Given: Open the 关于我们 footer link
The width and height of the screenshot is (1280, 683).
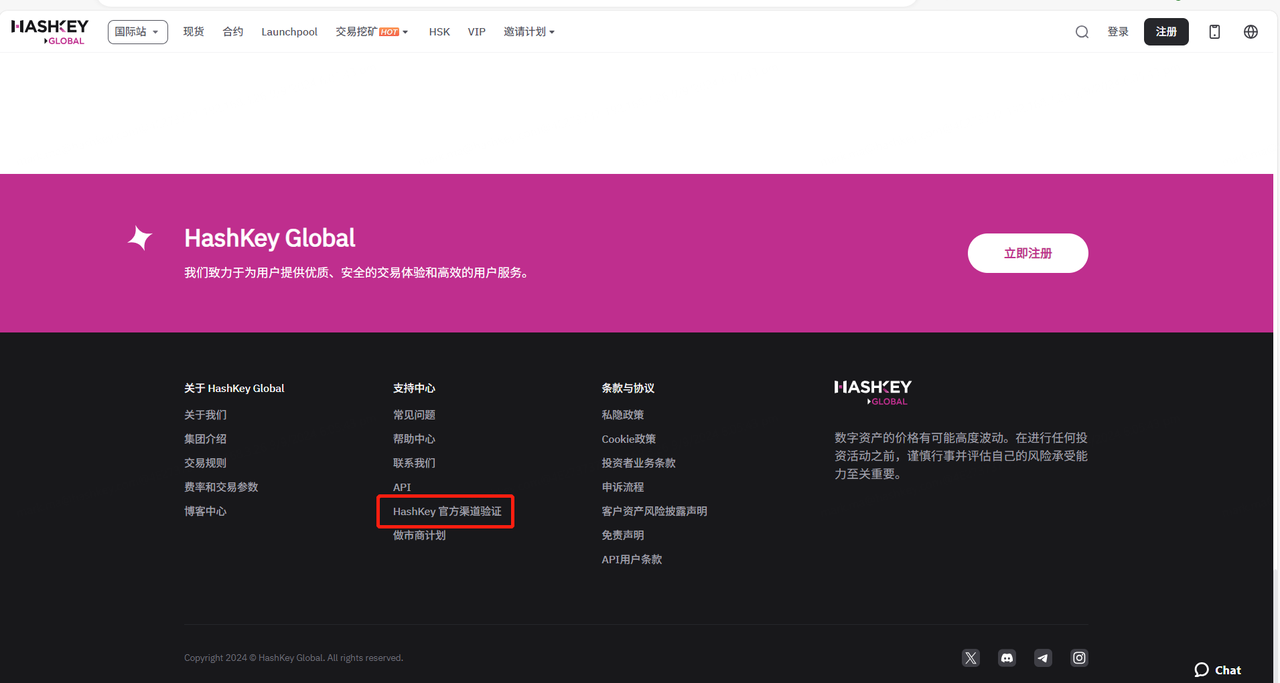Looking at the screenshot, I should [205, 415].
